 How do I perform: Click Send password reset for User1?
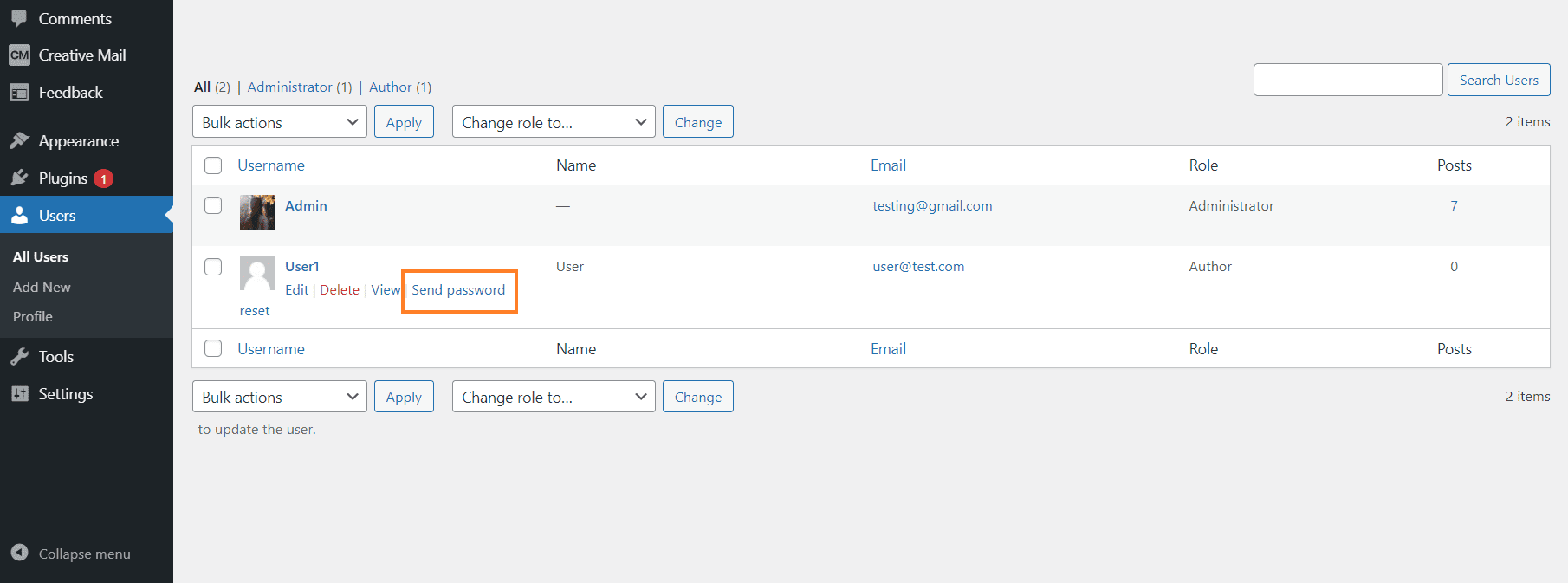458,289
